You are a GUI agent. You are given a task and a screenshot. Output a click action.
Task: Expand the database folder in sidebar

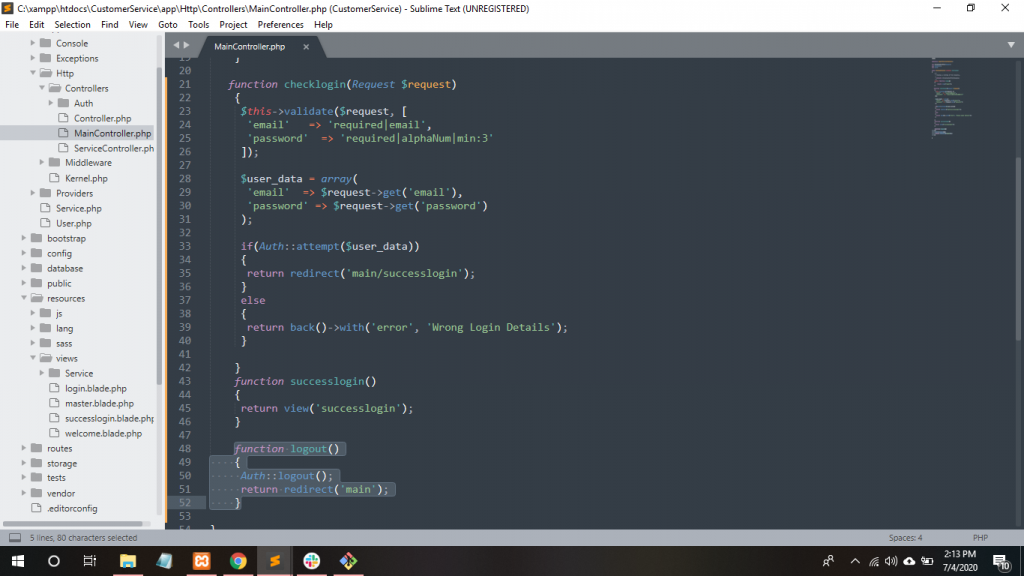click(24, 268)
